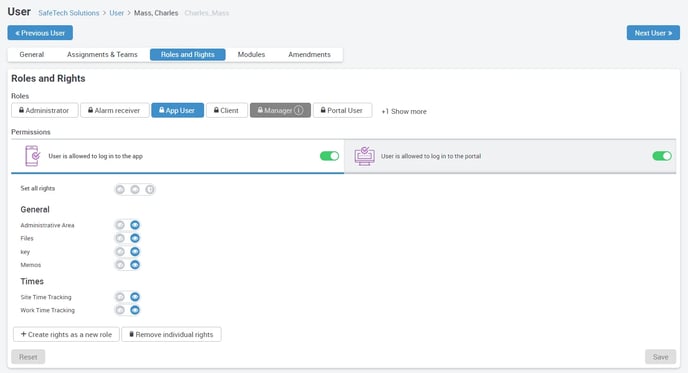Open the User breadcrumb link

[x=116, y=13]
